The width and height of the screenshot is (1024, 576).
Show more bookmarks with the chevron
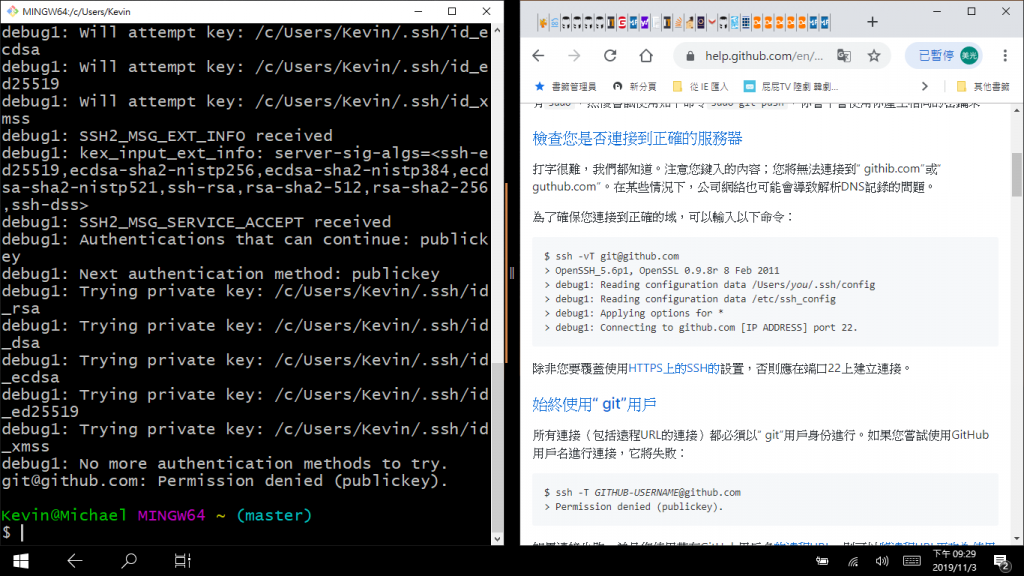tap(924, 86)
